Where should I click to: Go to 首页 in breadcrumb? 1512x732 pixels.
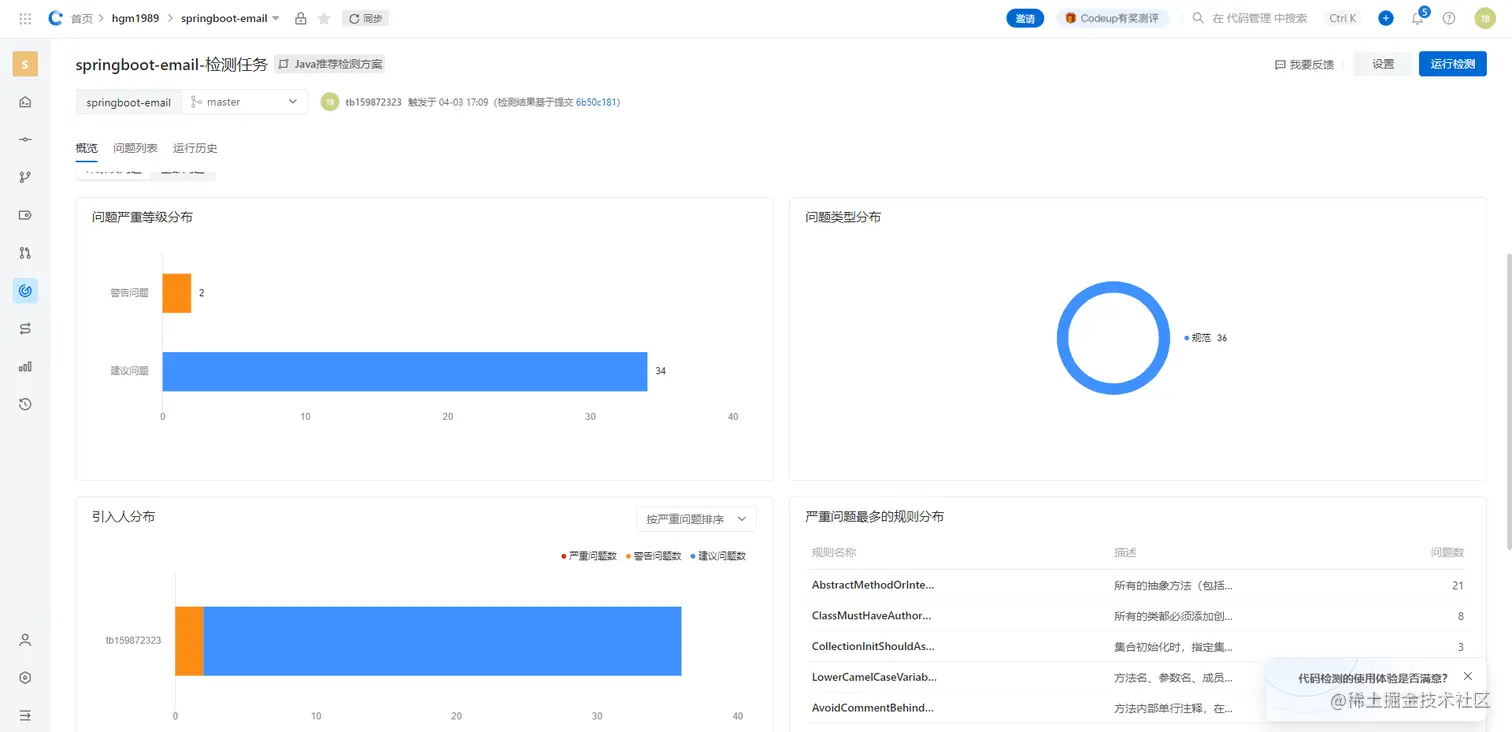point(82,18)
